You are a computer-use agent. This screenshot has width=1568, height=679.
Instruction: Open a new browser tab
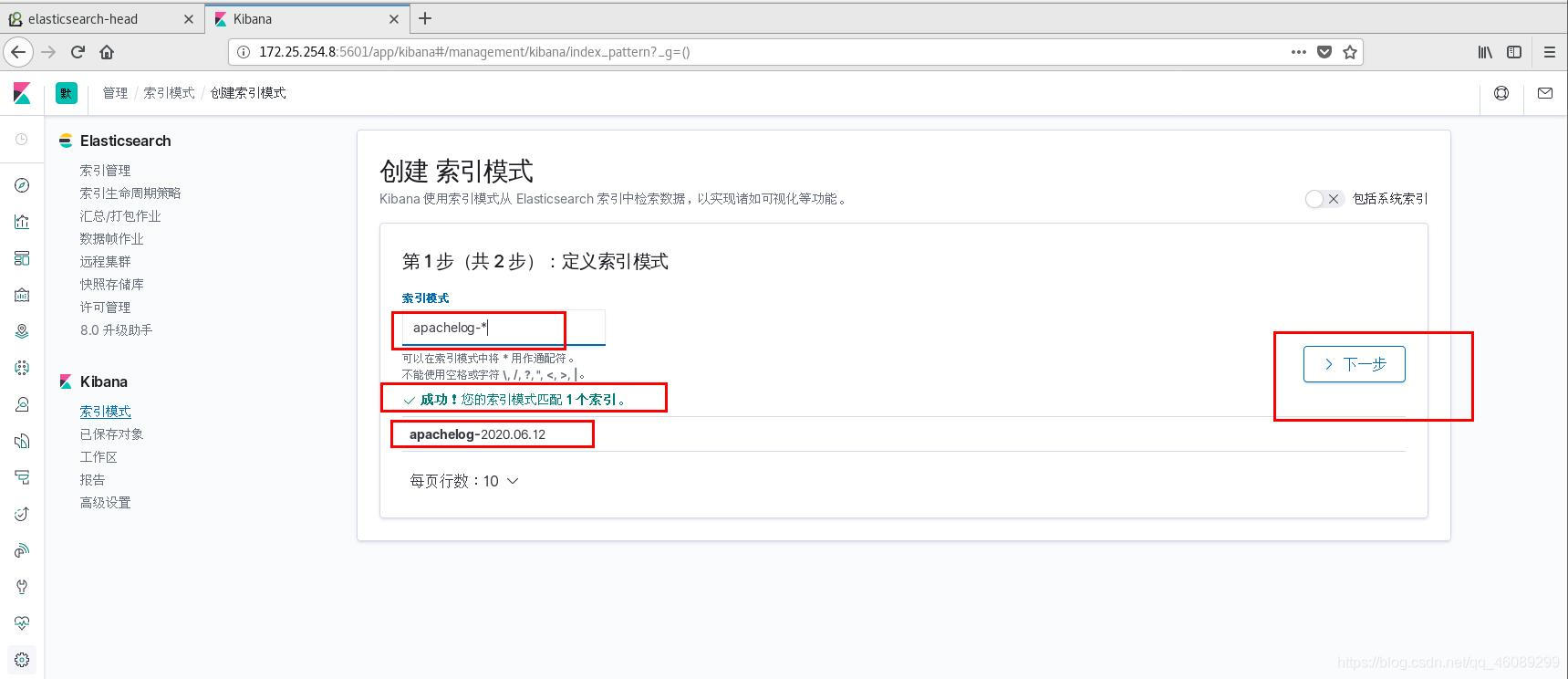[x=425, y=18]
